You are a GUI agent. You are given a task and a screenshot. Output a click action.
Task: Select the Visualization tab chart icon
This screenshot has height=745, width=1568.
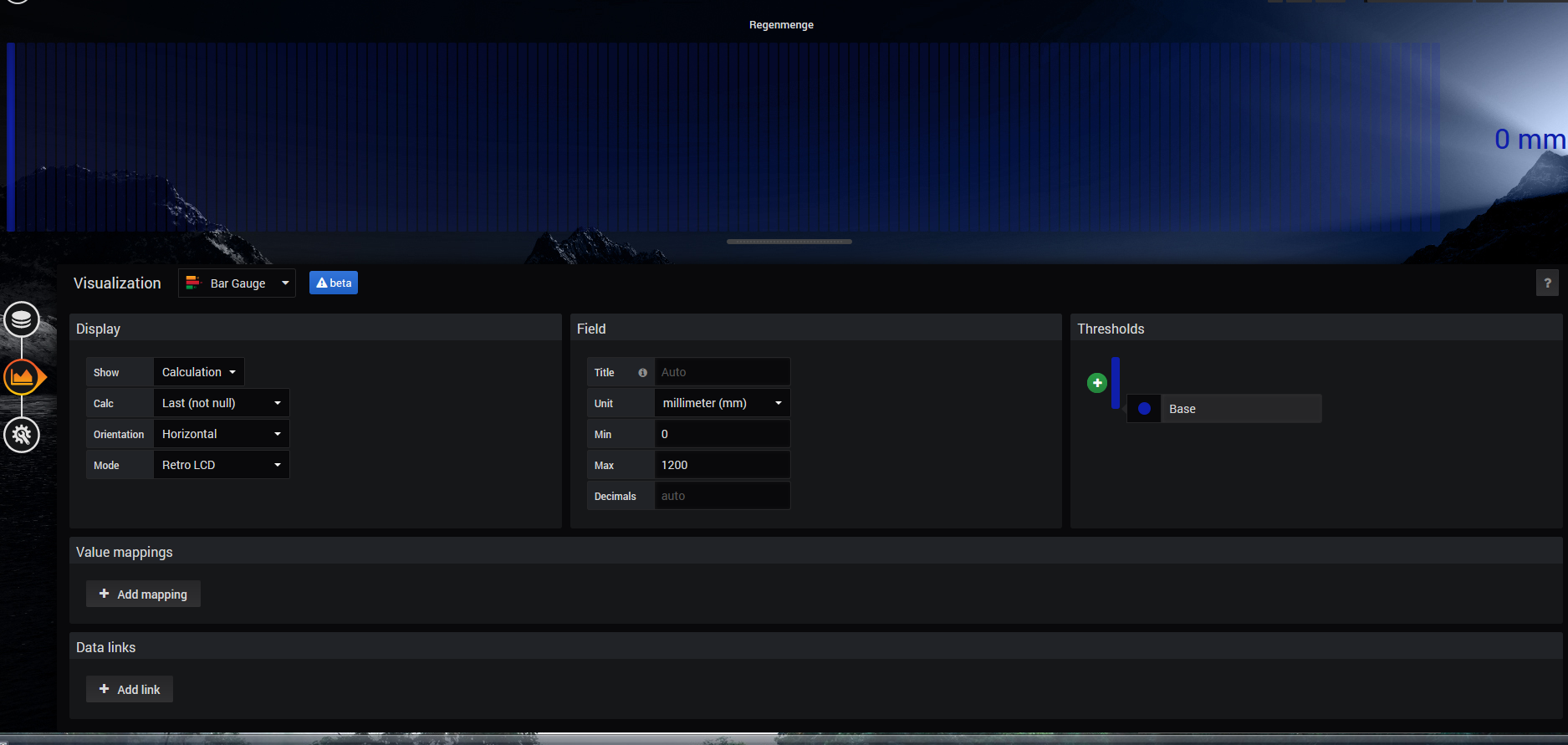tap(23, 377)
